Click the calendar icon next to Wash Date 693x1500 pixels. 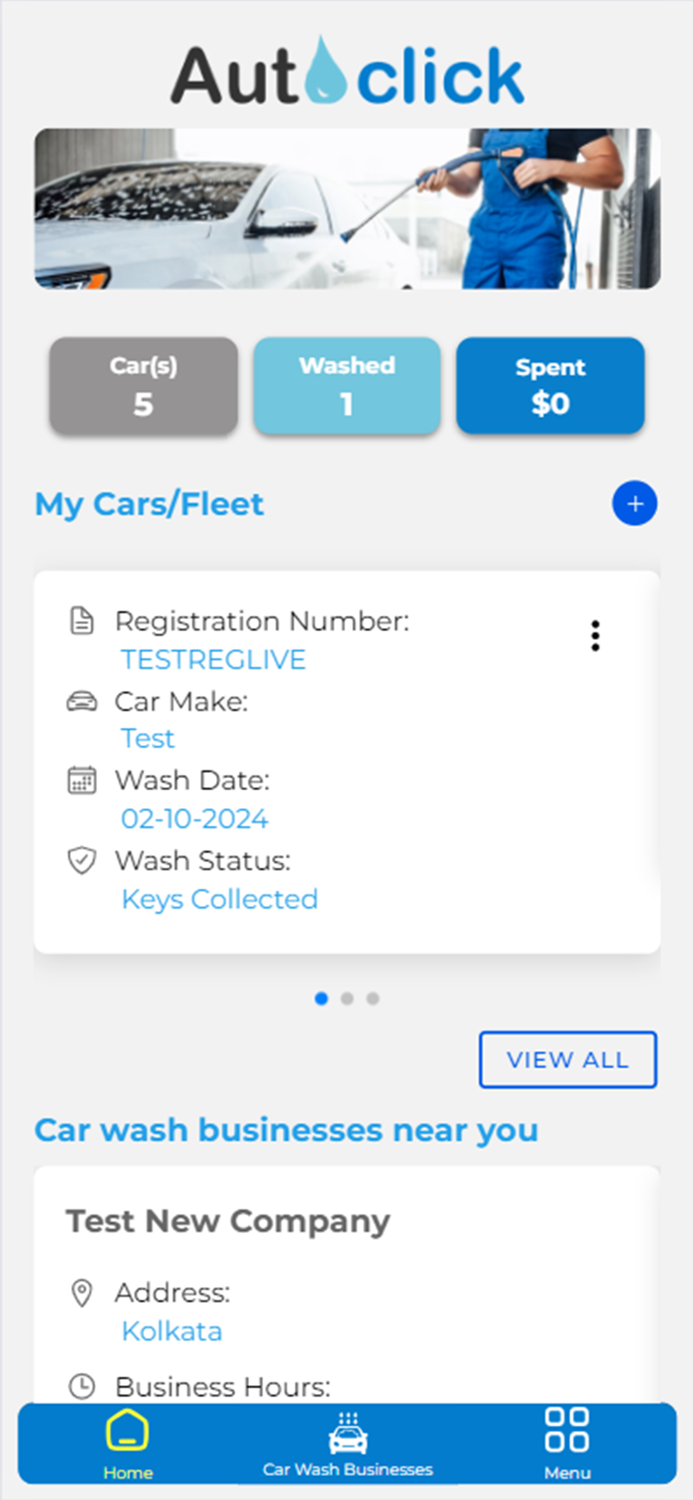tap(81, 780)
